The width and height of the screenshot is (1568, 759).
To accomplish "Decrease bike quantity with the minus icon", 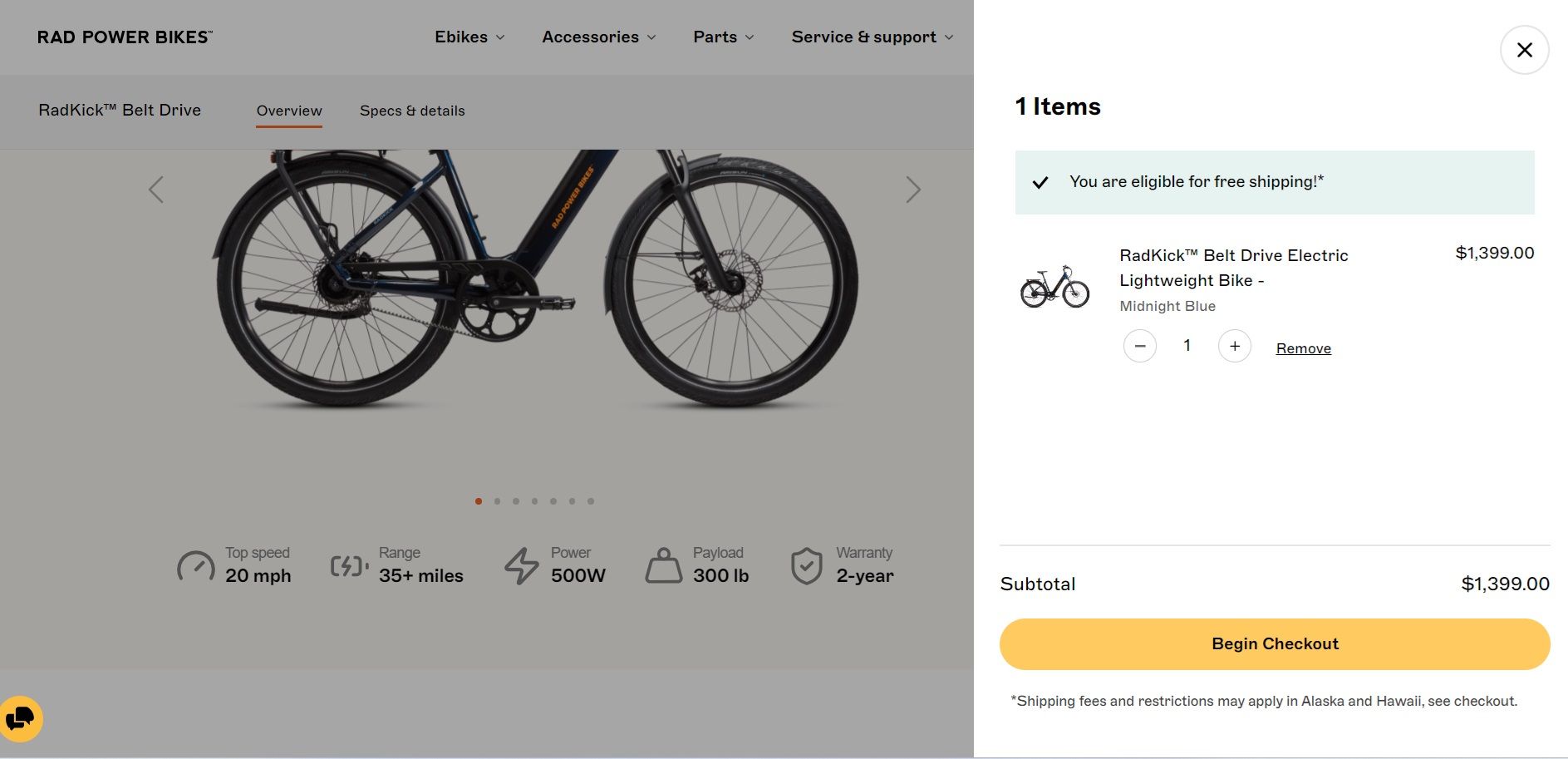I will [x=1139, y=346].
